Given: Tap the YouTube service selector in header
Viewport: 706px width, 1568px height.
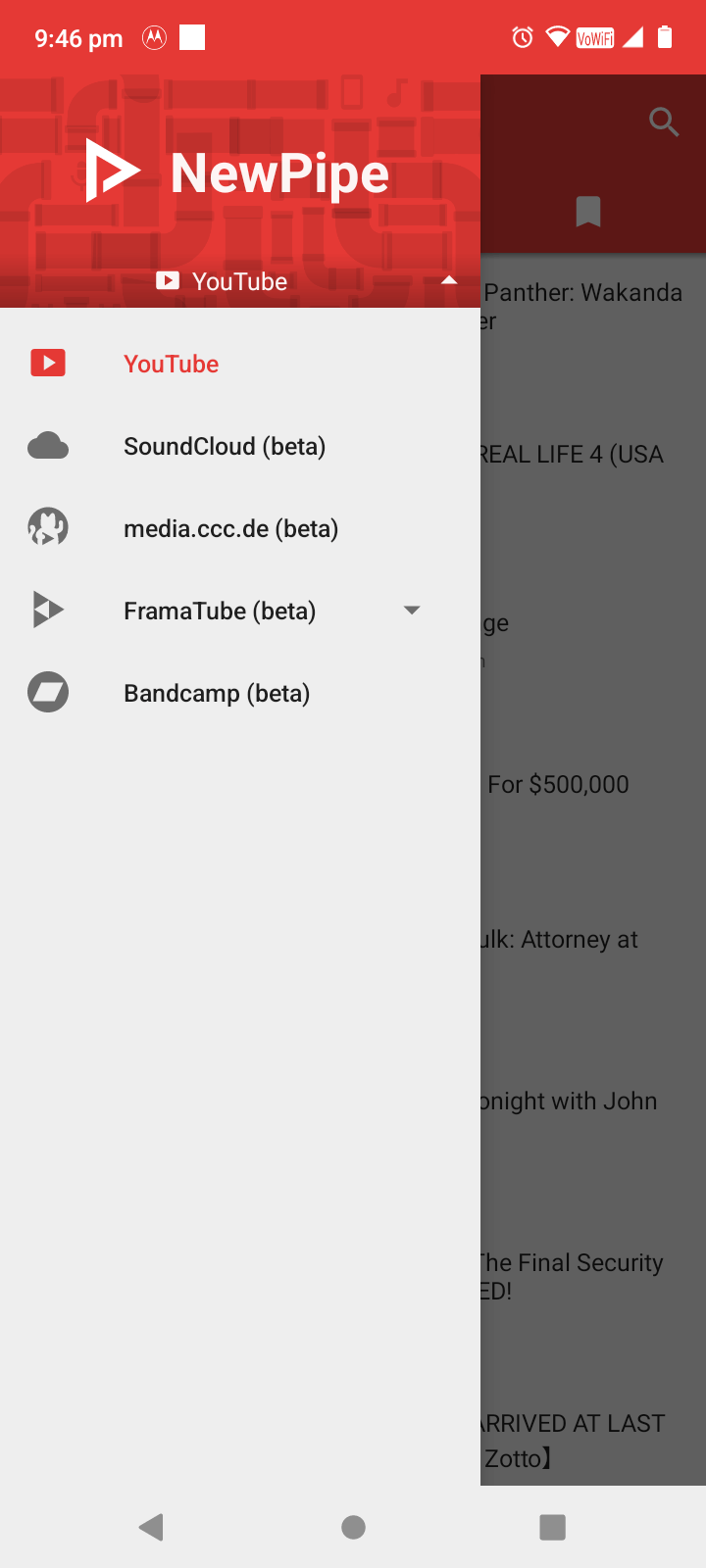Looking at the screenshot, I should [x=239, y=281].
